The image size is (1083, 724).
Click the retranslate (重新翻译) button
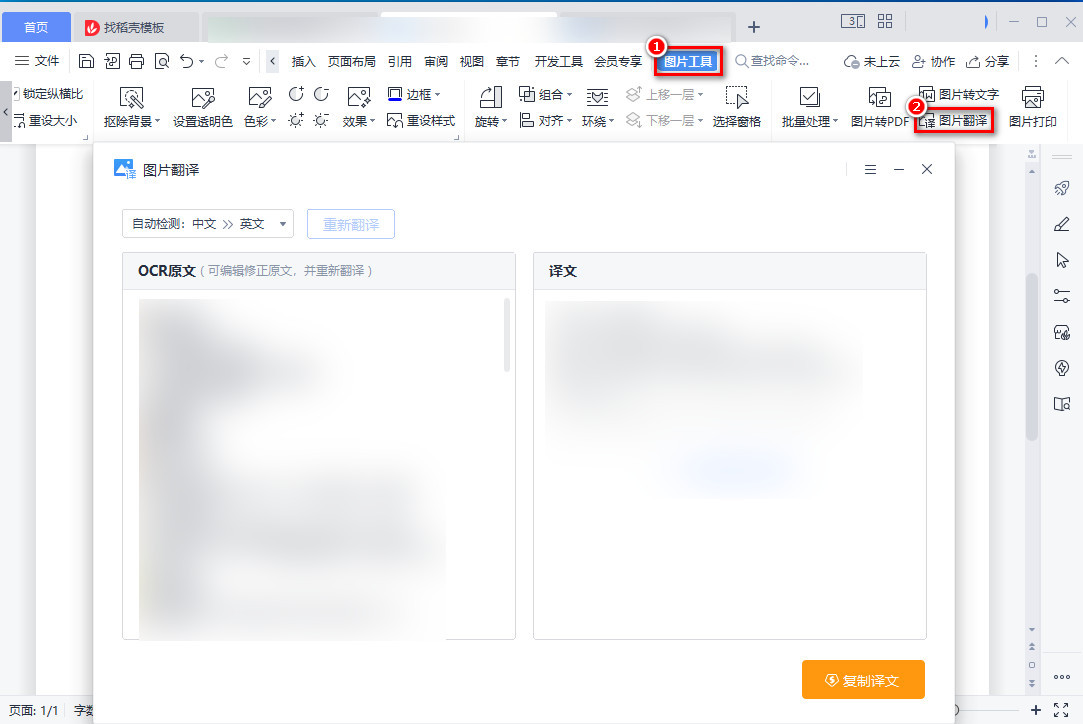point(350,223)
